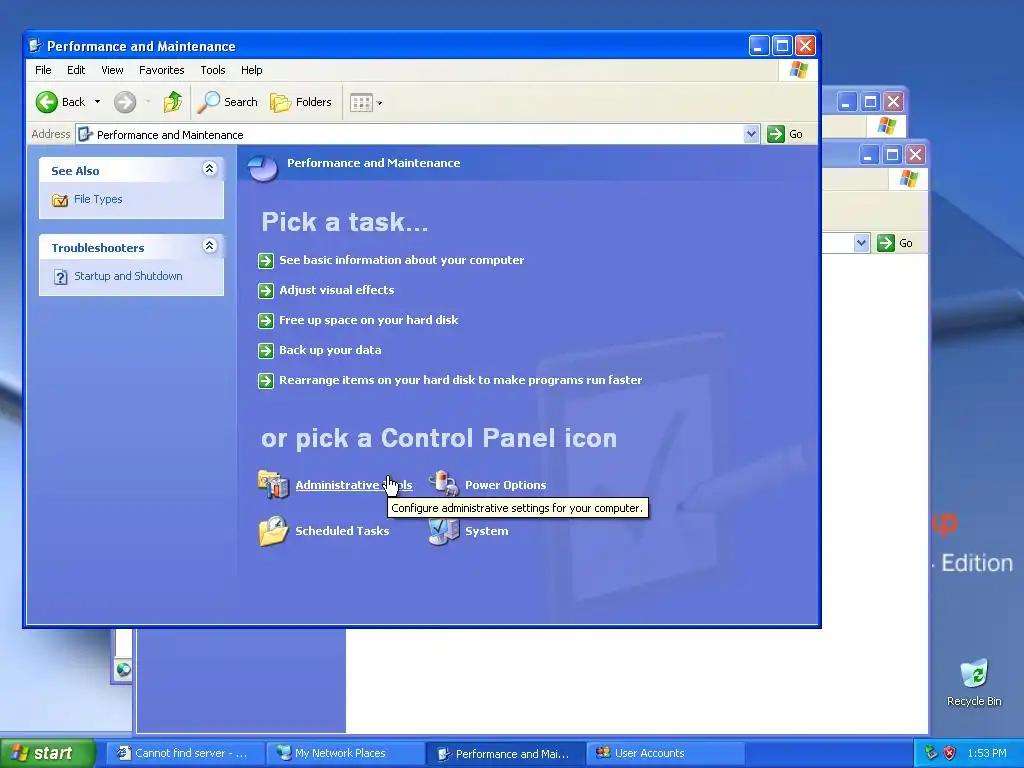
Task: Expand the address bar dropdown arrow
Action: pyautogui.click(x=751, y=134)
